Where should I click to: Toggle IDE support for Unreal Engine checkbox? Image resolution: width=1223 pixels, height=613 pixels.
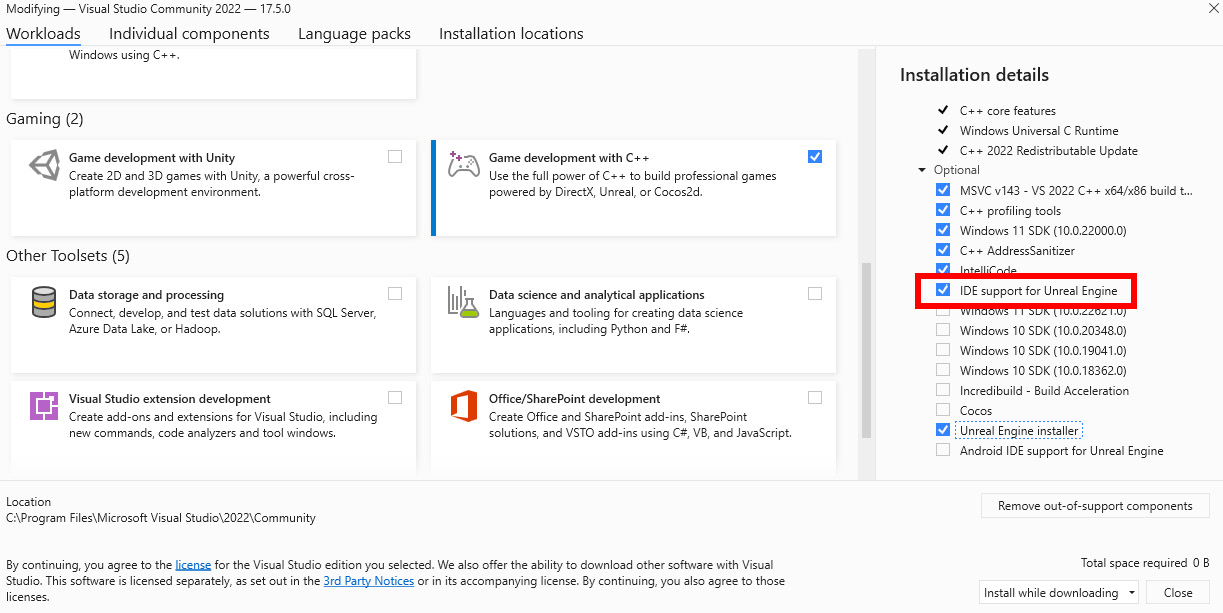(942, 290)
